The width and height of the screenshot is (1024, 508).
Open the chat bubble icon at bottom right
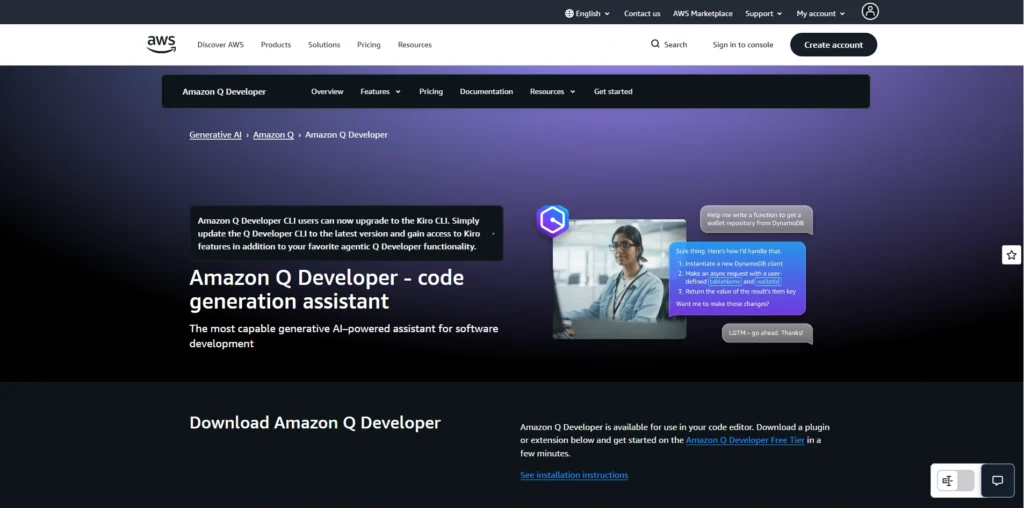click(x=997, y=481)
